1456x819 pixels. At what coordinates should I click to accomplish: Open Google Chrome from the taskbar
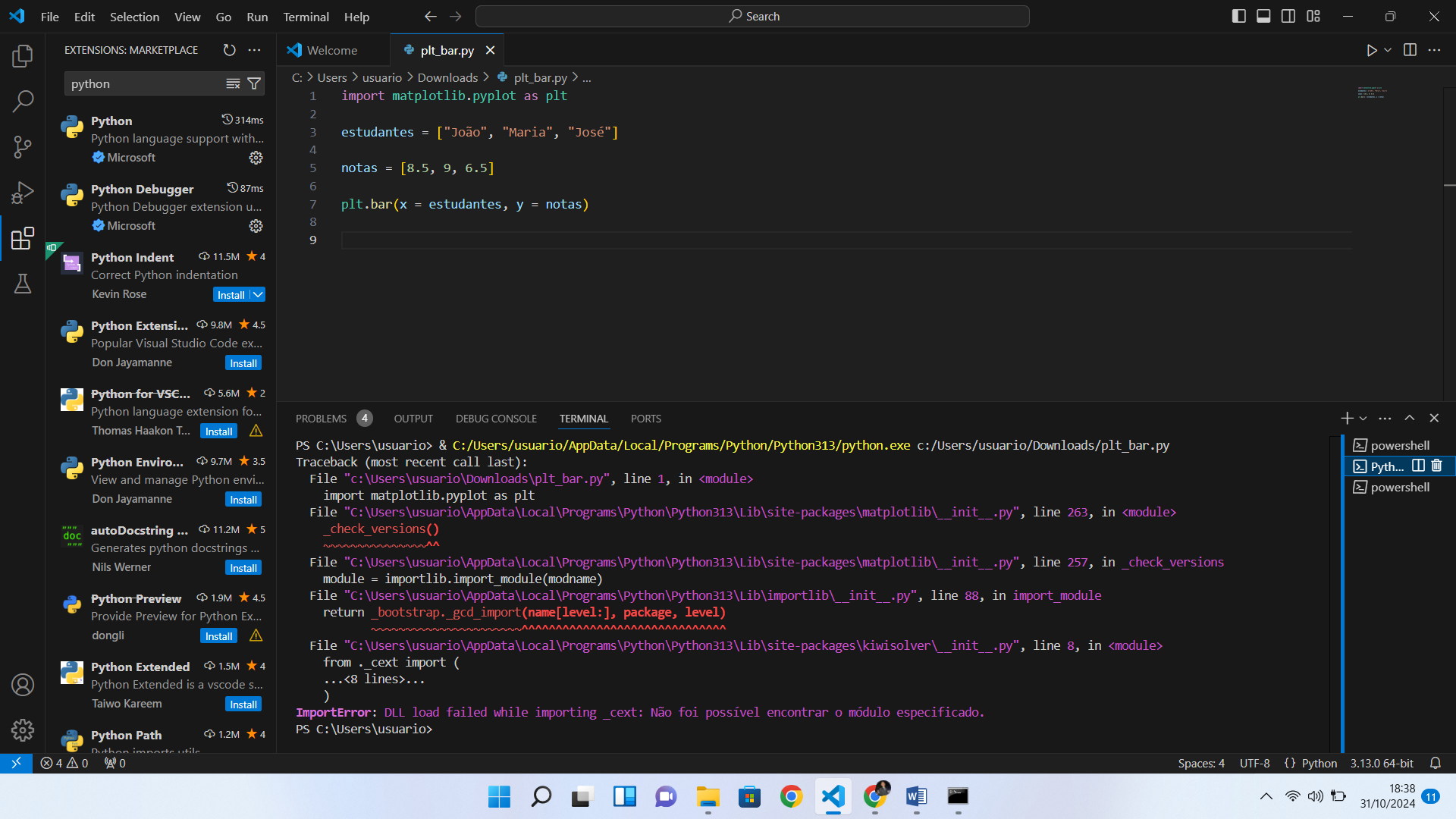coord(791,796)
